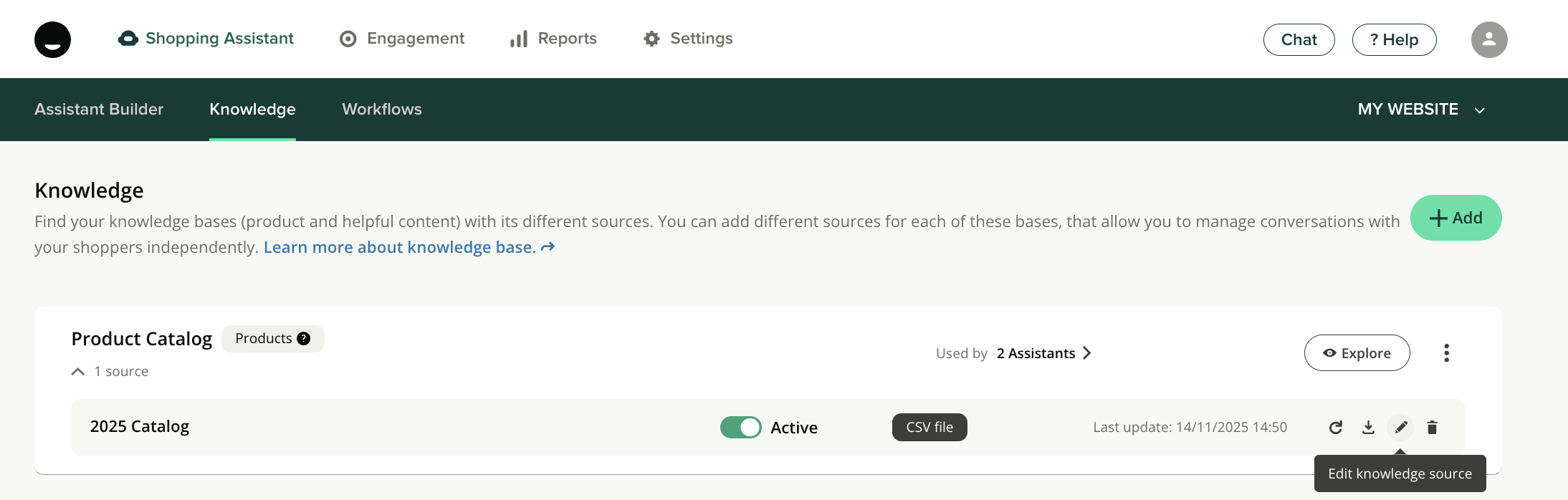Switch to the Workflows tab
The height and width of the screenshot is (500, 1568).
pyautogui.click(x=381, y=110)
